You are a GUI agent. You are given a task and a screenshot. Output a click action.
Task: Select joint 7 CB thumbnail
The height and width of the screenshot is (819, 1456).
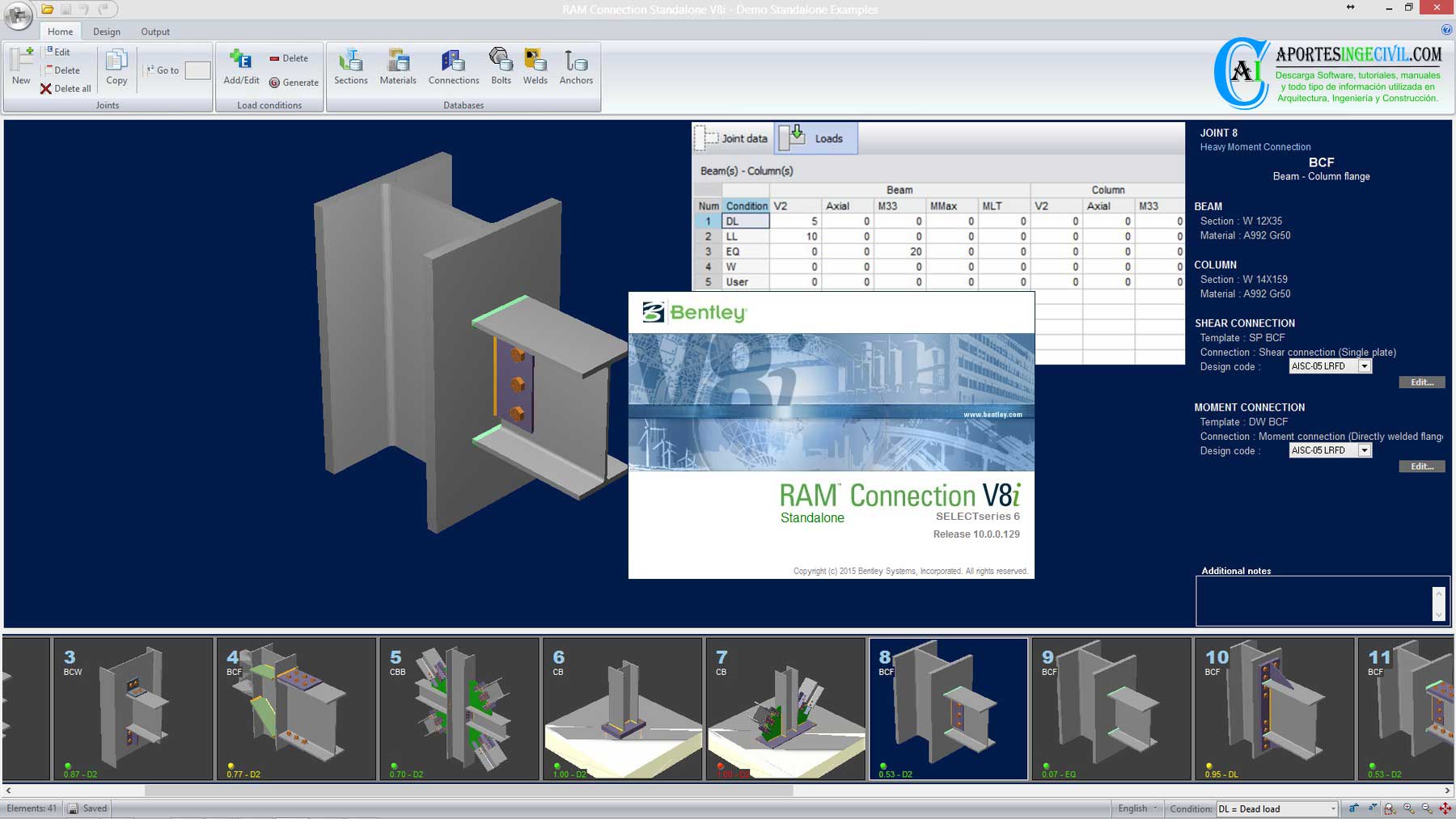[785, 709]
